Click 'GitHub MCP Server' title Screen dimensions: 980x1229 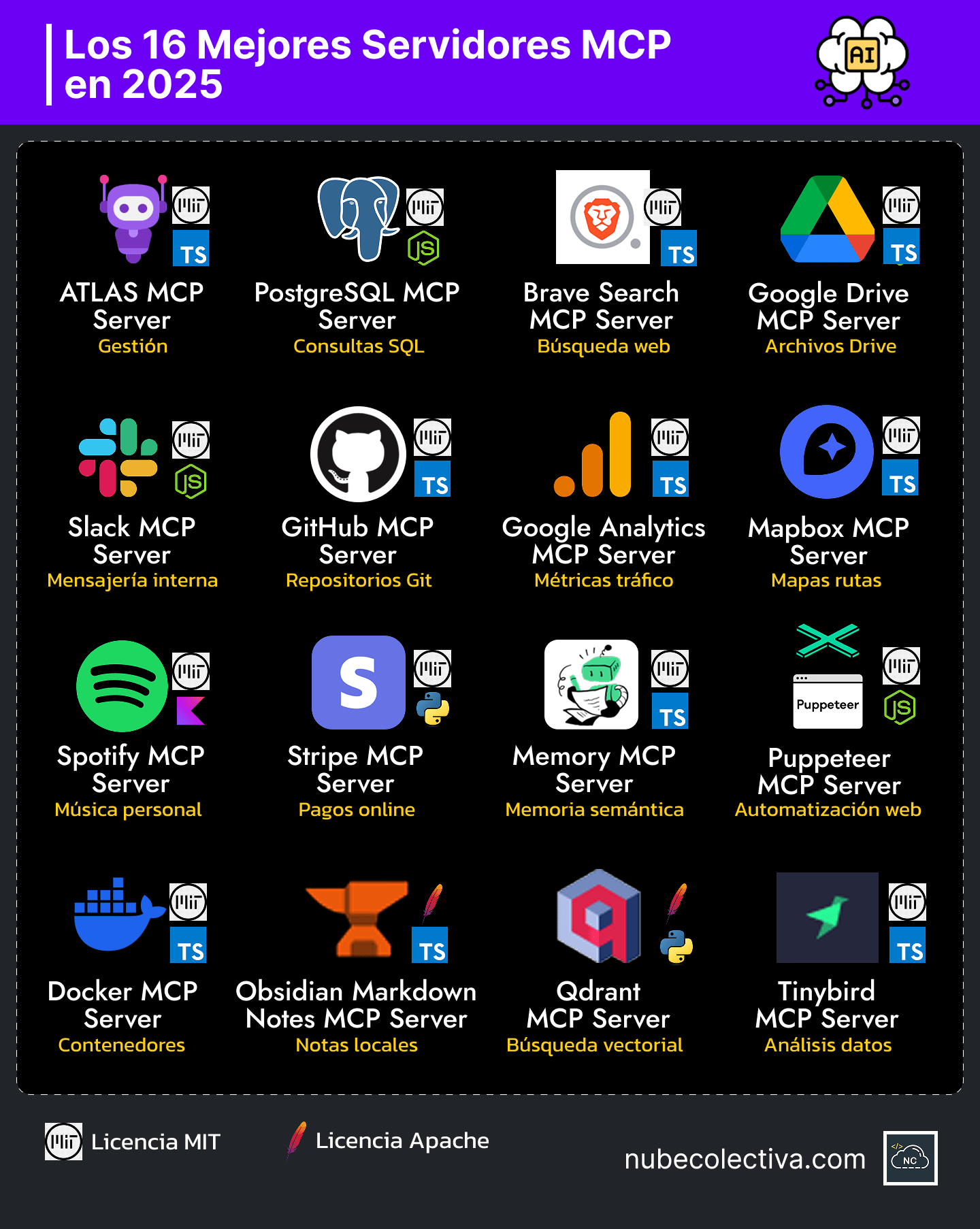[x=358, y=540]
